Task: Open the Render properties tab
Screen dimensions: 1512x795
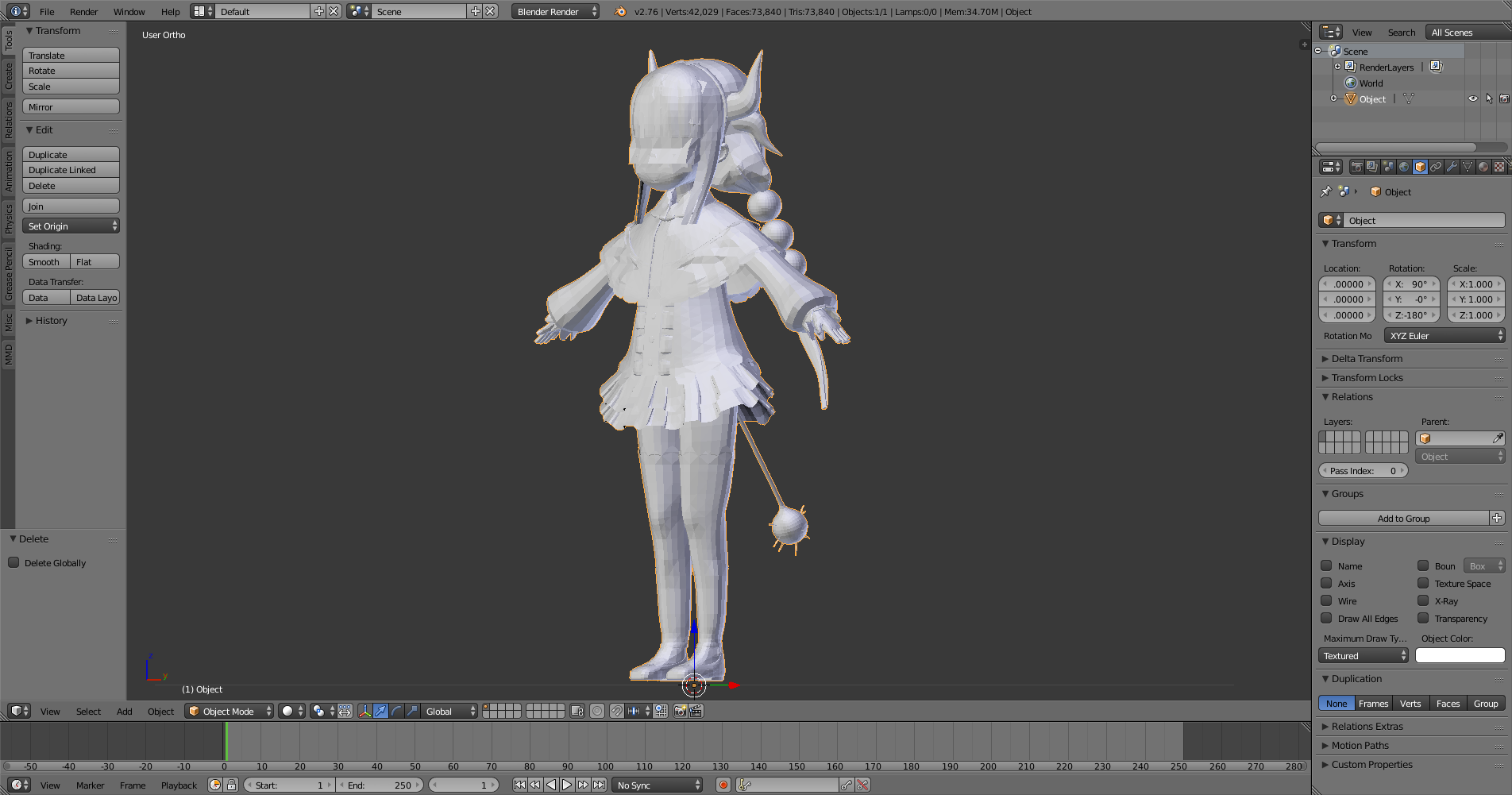Action: click(x=1358, y=167)
